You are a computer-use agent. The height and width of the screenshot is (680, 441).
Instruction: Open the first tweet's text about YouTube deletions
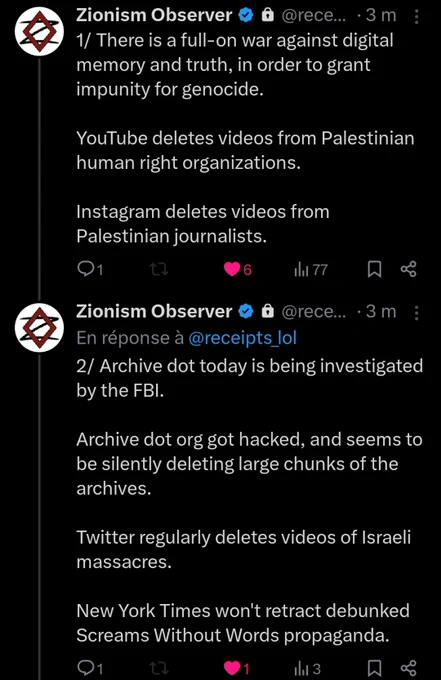tap(245, 150)
